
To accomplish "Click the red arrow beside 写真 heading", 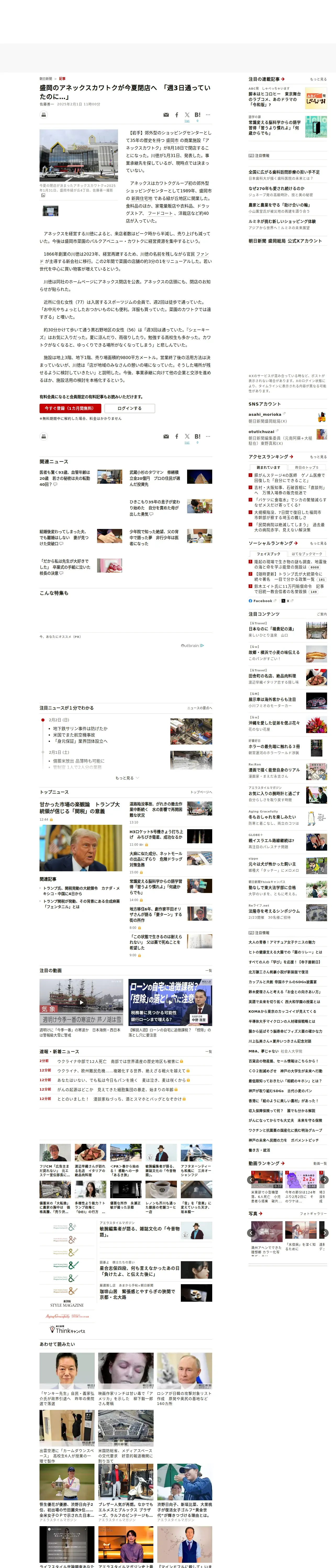I will (261, 1214).
